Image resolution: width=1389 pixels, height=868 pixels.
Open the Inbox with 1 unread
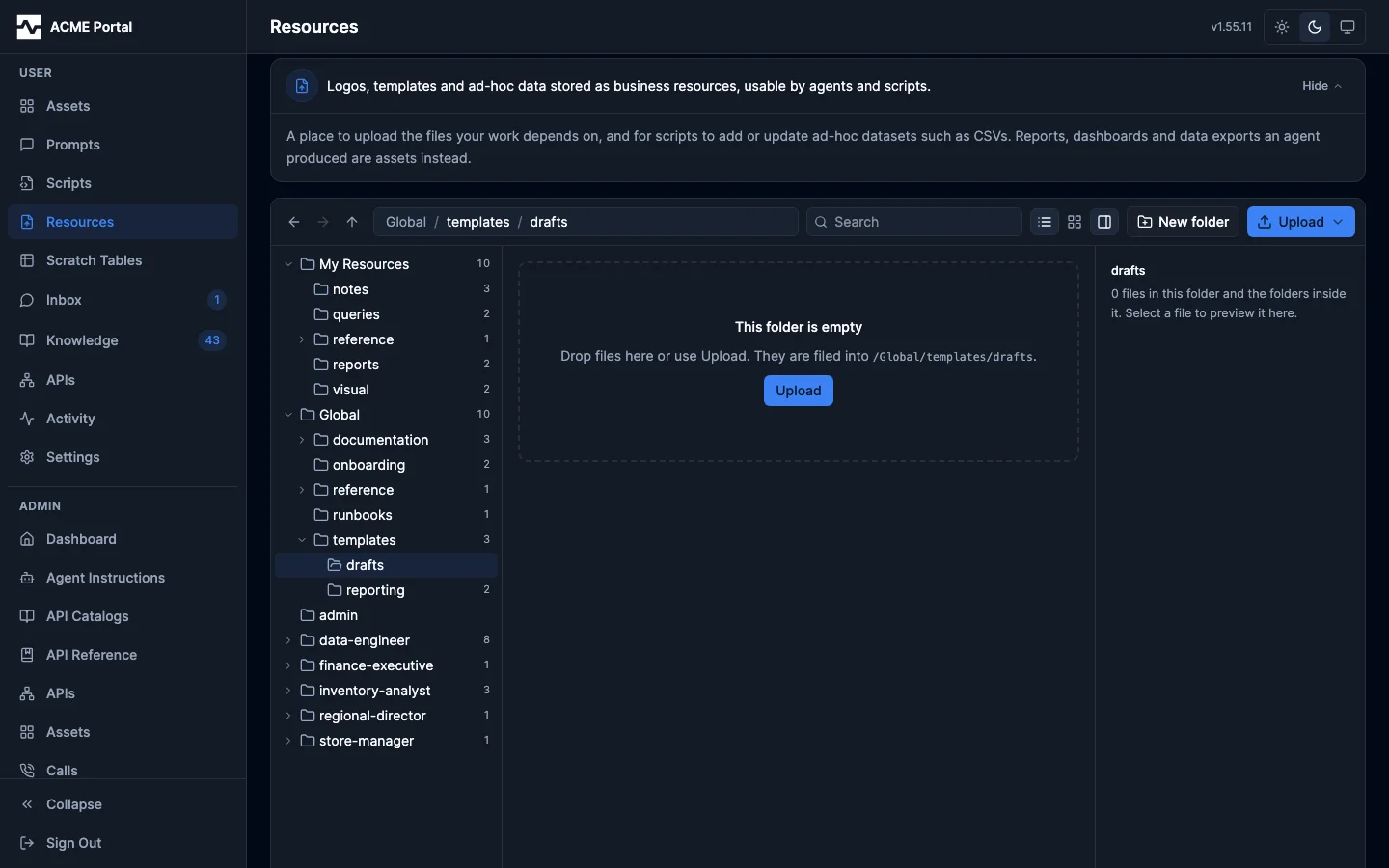point(123,300)
